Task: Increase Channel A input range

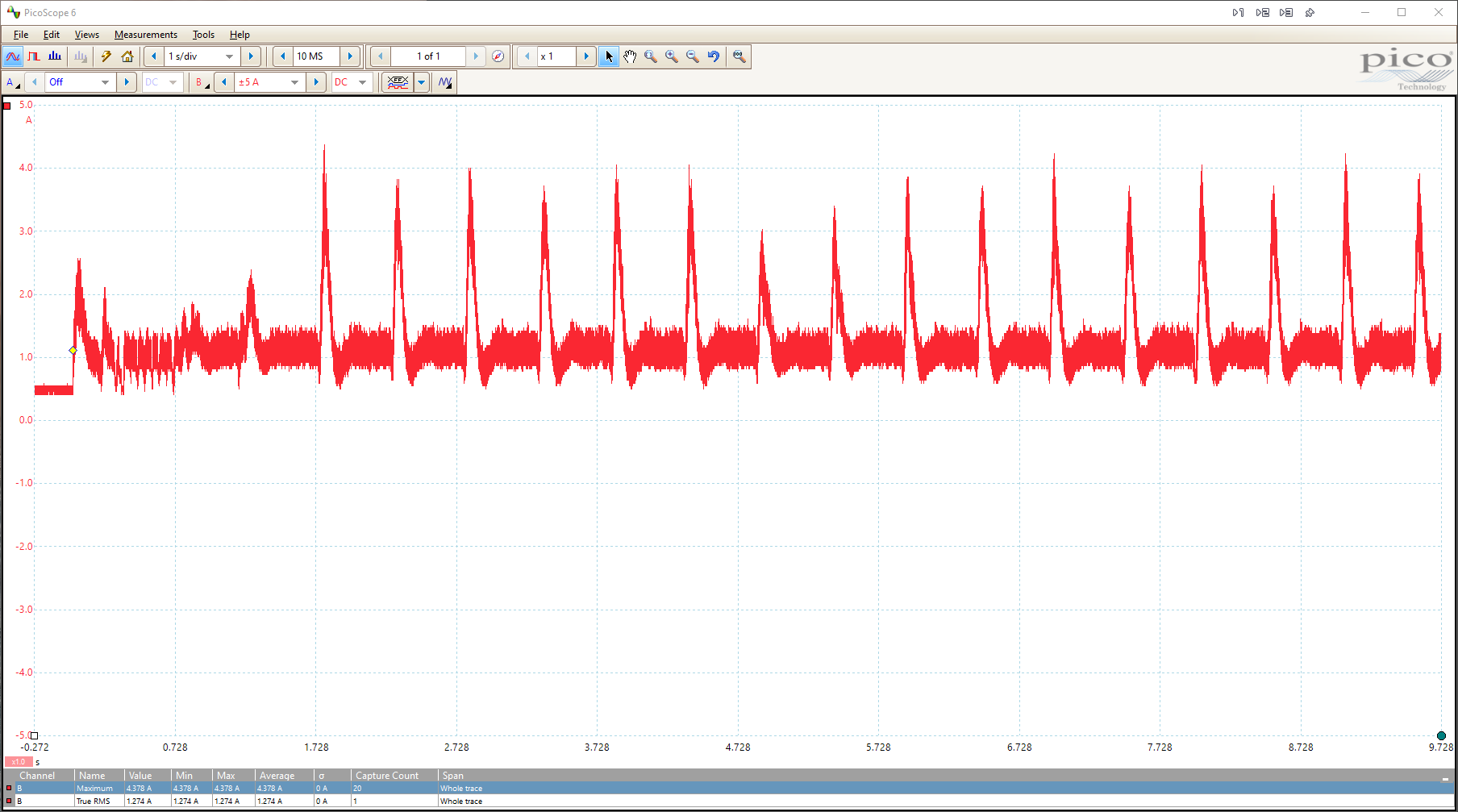Action: click(x=127, y=82)
